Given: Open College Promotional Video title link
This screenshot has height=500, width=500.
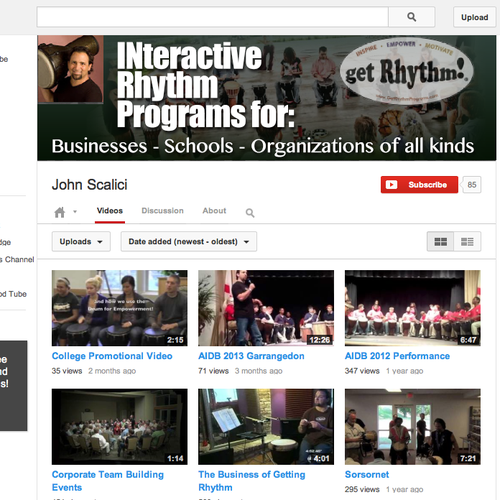Looking at the screenshot, I should coord(112,356).
